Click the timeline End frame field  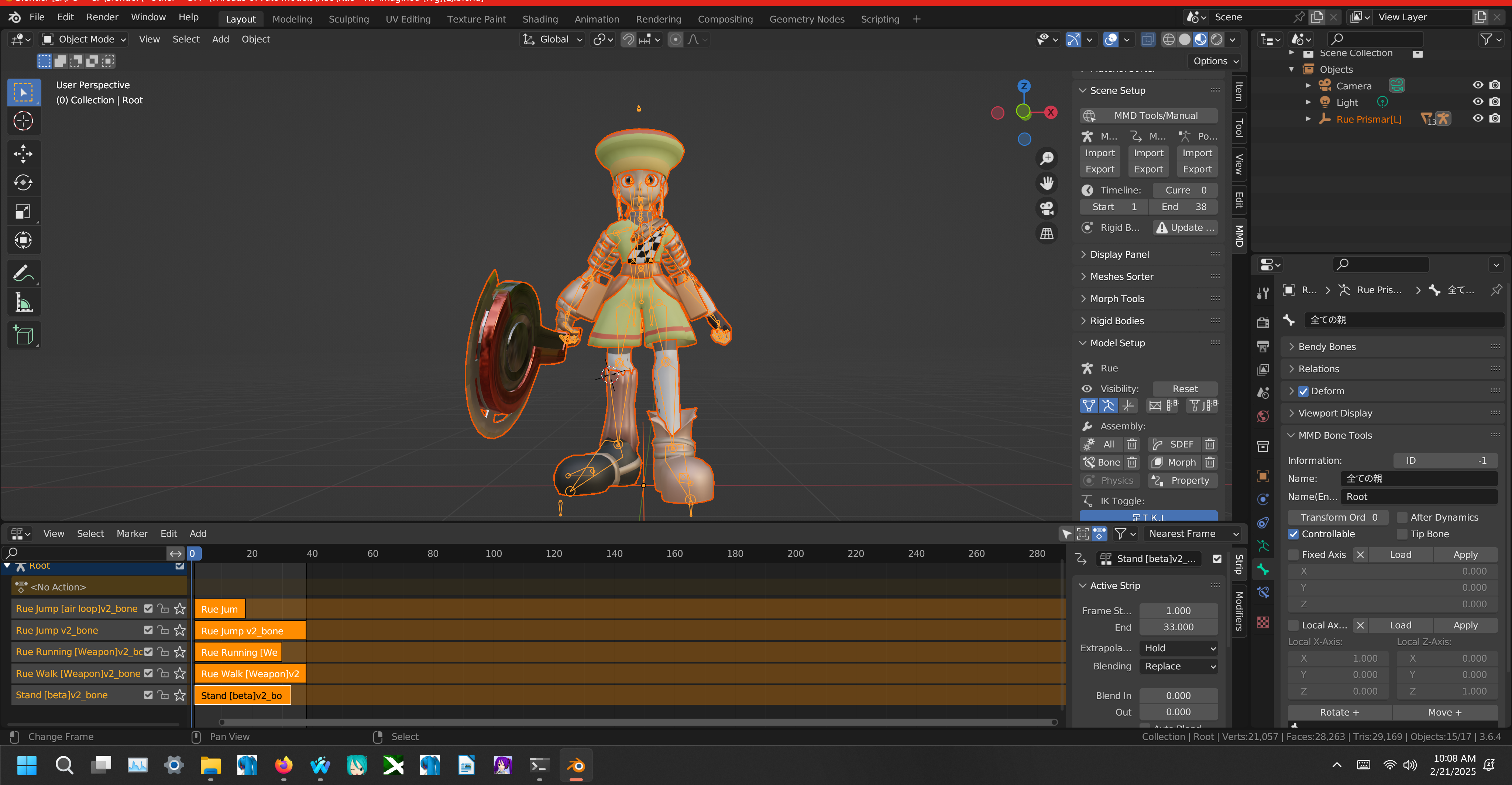click(1183, 207)
